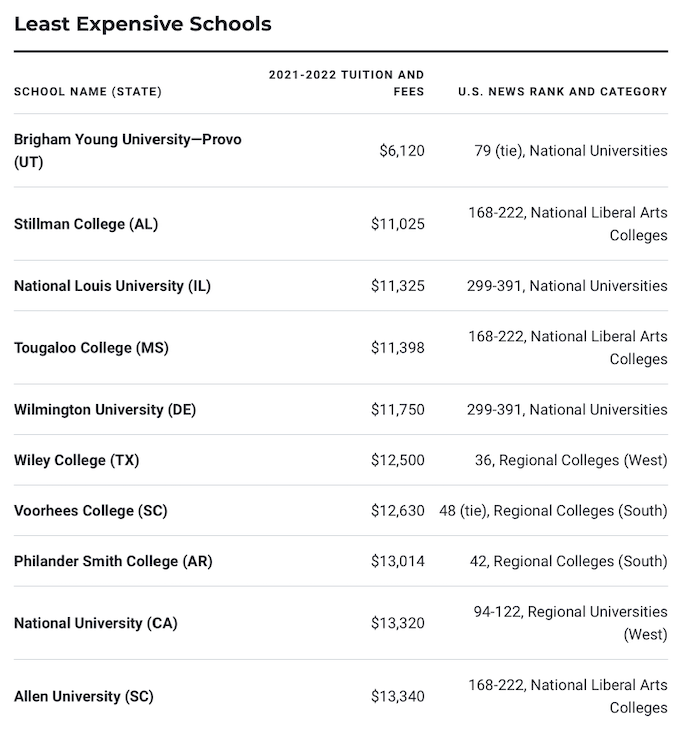Open Wilmington University (DE) school page
This screenshot has width=692, height=730.
coord(105,410)
